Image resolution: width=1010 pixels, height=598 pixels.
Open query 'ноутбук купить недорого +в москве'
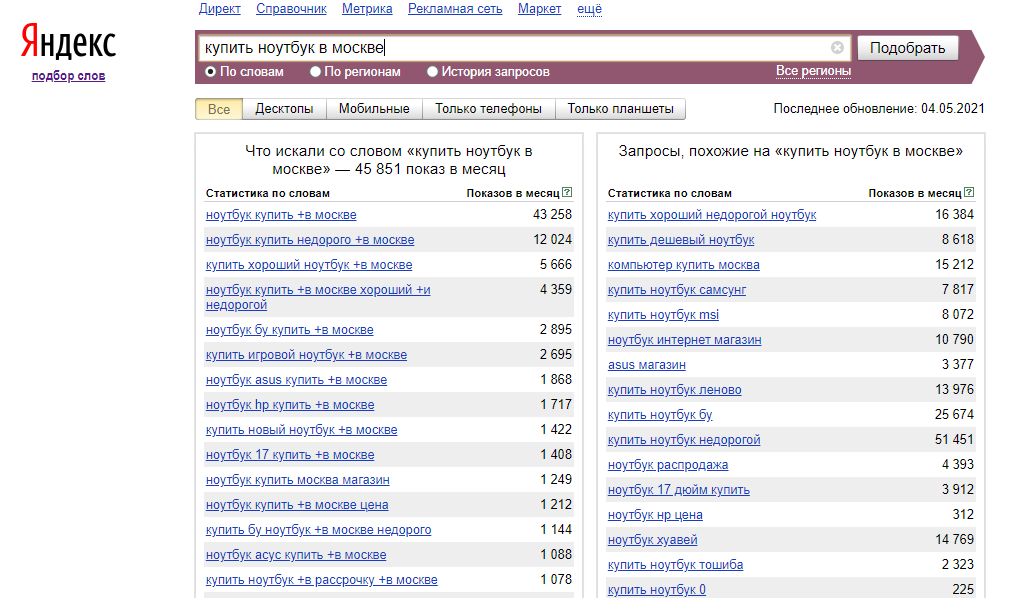(x=310, y=240)
